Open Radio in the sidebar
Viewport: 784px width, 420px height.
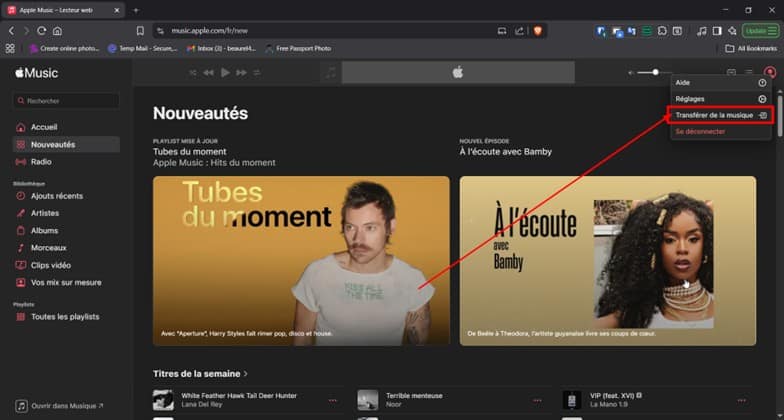(66, 162)
